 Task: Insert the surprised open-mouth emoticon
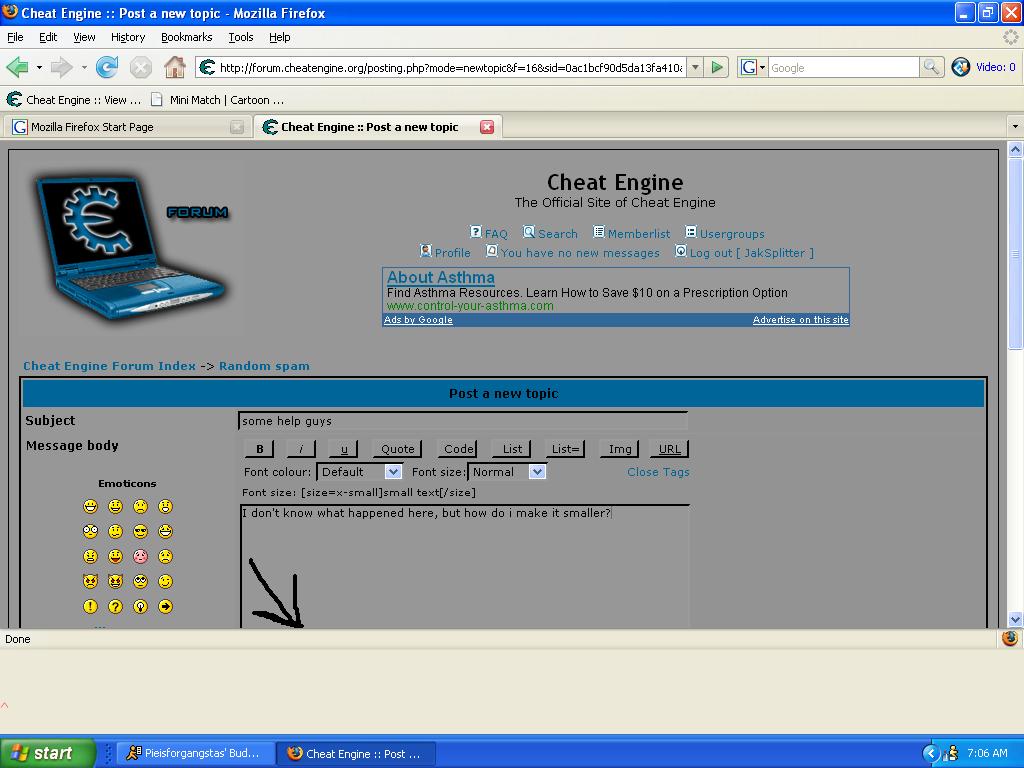point(165,507)
